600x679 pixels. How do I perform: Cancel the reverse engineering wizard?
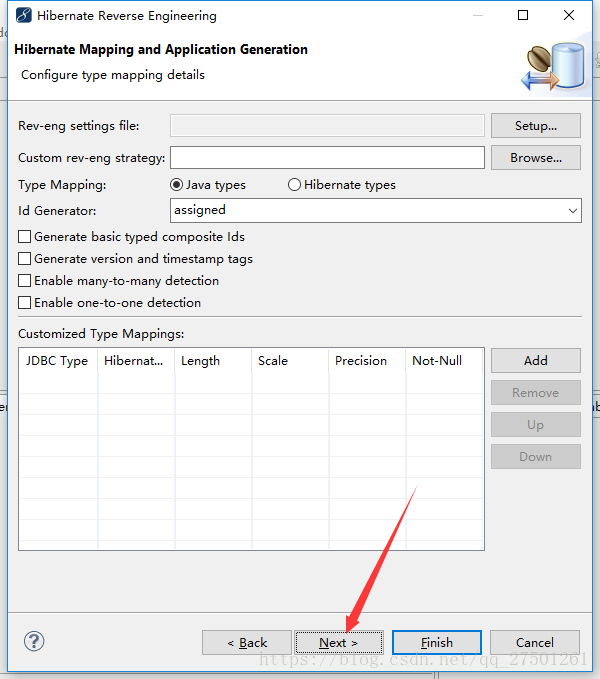tap(535, 643)
